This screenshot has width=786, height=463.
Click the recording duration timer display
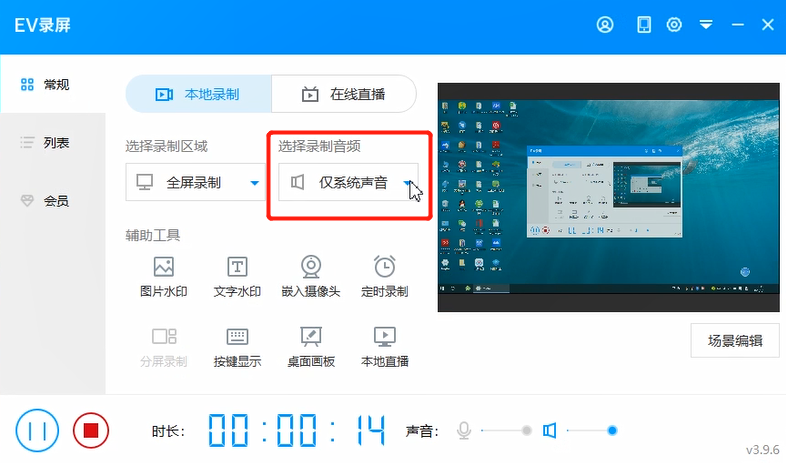(x=297, y=430)
